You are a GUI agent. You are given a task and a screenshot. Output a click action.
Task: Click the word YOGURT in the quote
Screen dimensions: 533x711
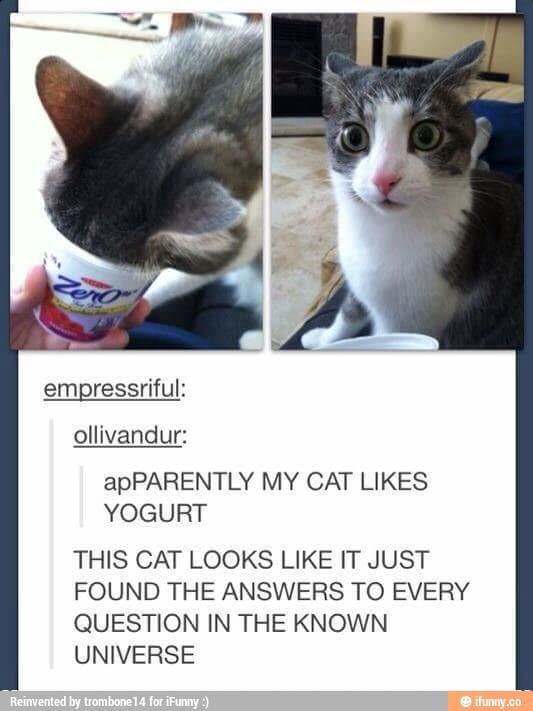coord(155,513)
